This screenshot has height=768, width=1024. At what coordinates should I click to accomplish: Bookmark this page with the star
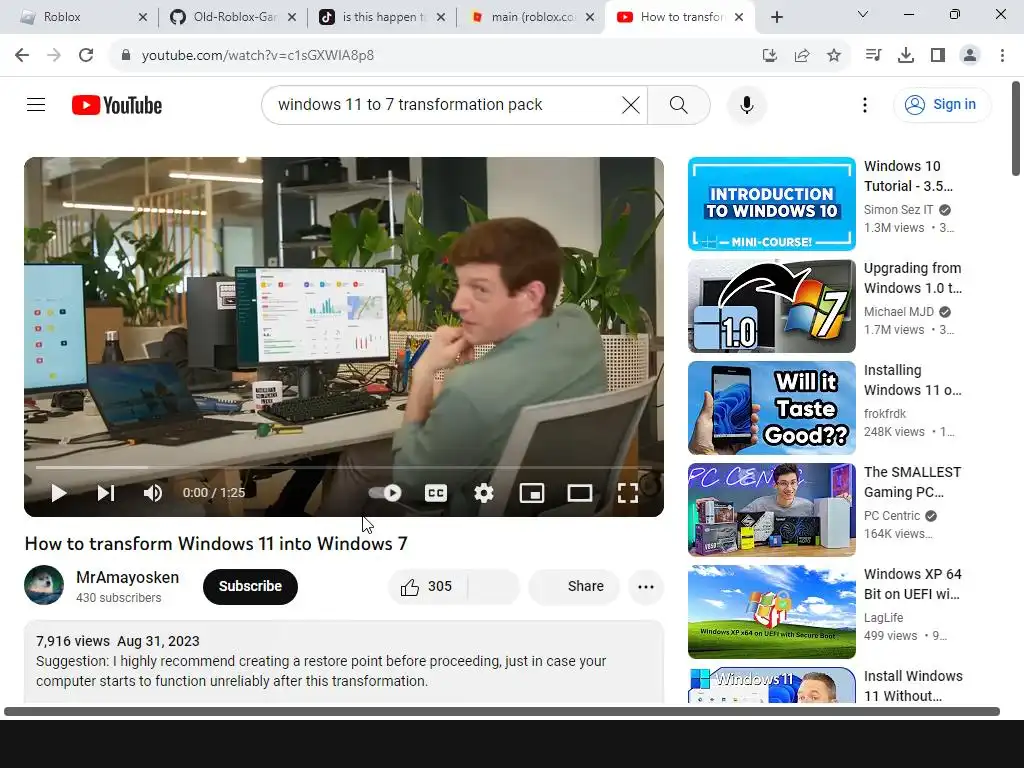(x=833, y=56)
